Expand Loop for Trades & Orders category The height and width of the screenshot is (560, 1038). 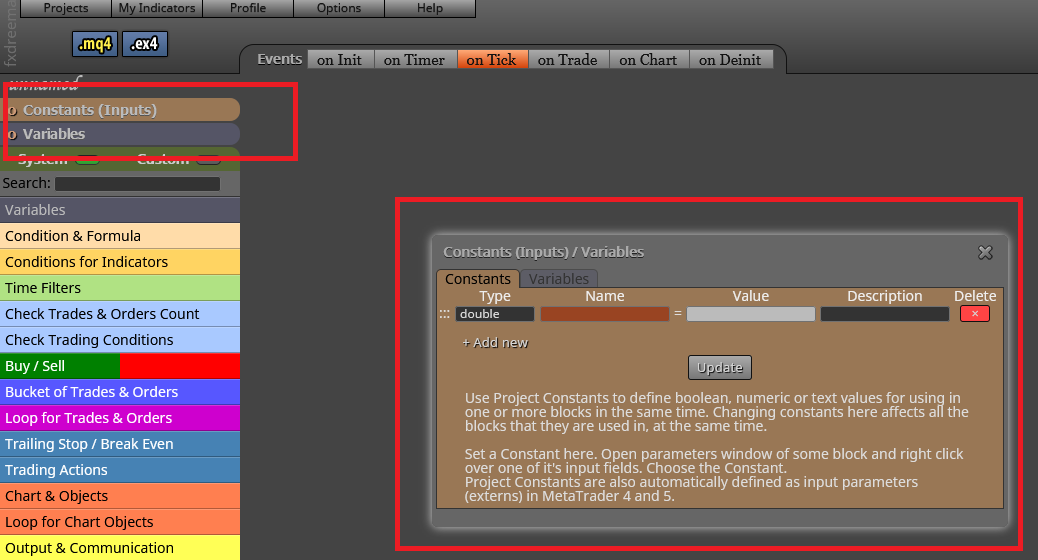120,418
